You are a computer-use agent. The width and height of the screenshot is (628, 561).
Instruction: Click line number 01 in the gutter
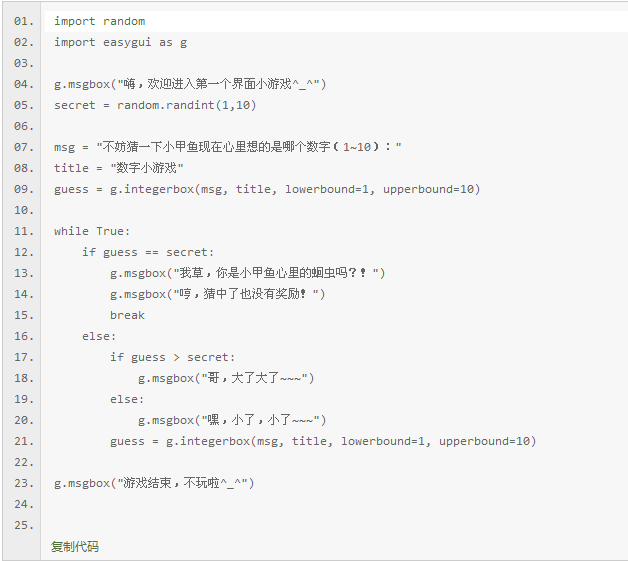point(24,21)
